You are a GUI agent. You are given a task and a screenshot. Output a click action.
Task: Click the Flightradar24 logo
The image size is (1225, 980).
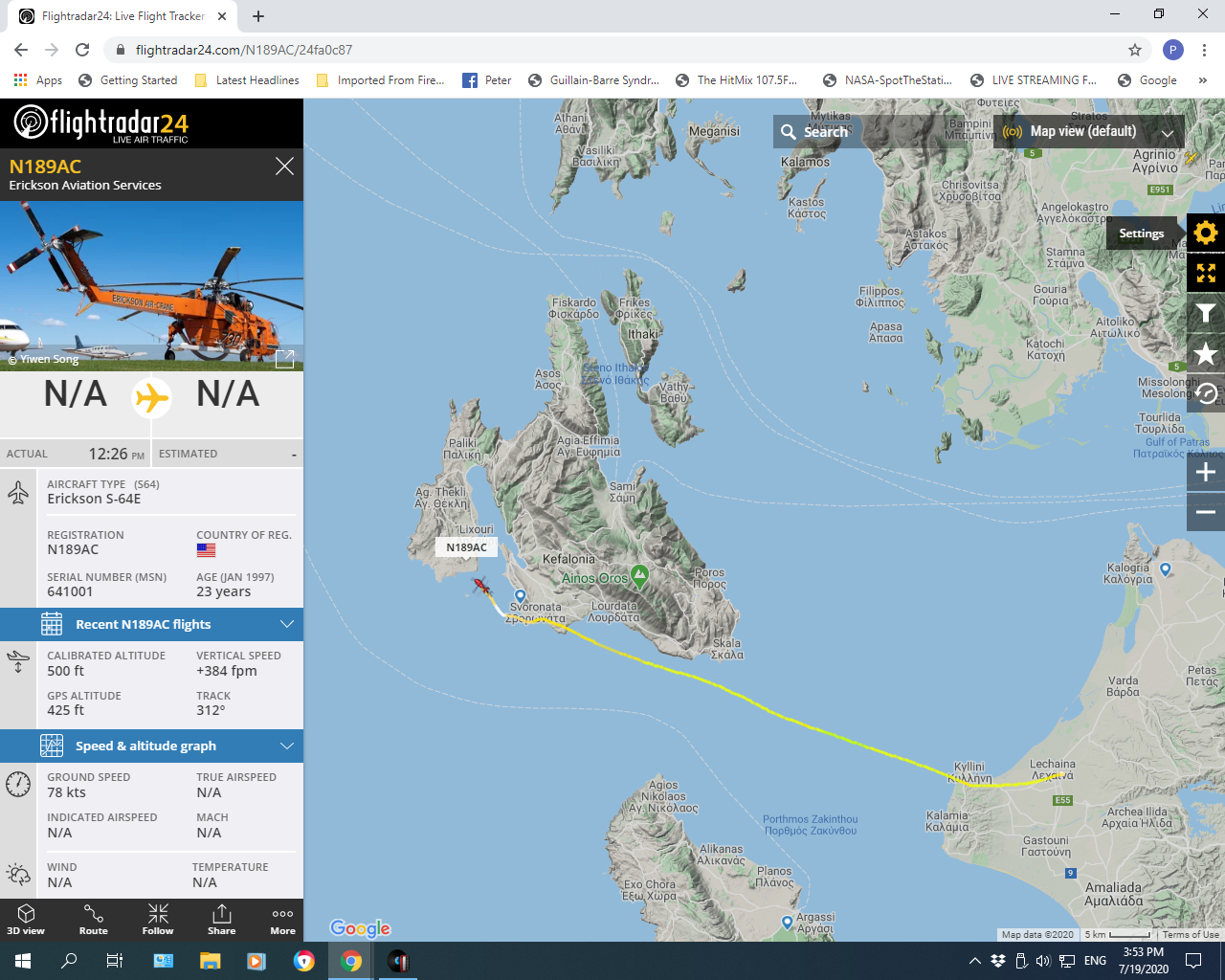101,123
